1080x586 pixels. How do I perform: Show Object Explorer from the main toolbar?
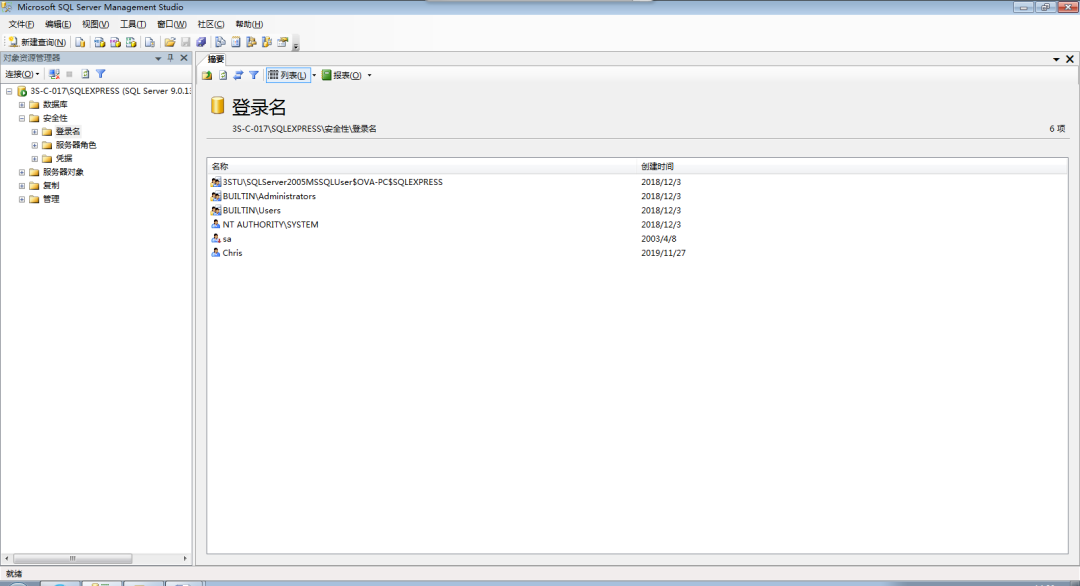pyautogui.click(x=251, y=42)
